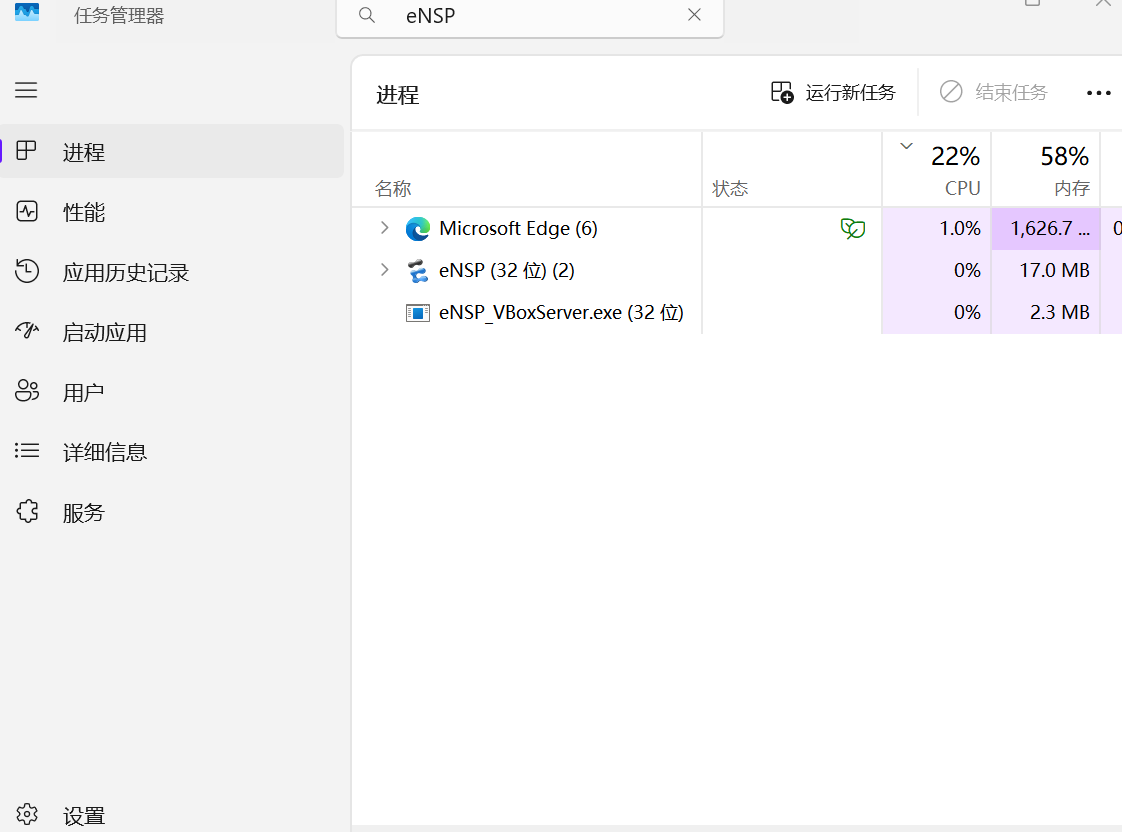Go to 启动应用 page

(172, 332)
